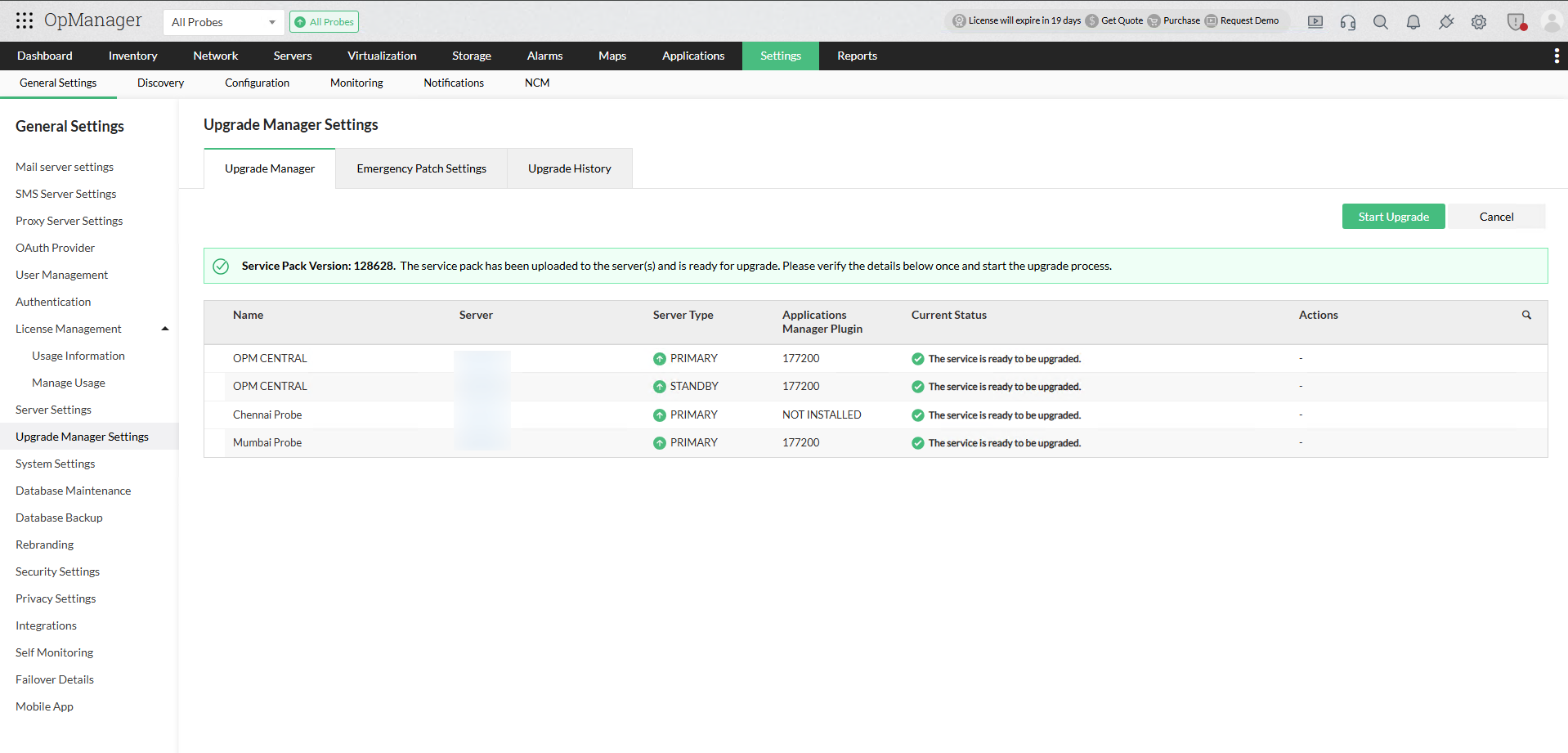The image size is (1568, 753).
Task: Click the table search icon in Actions column
Action: pos(1526,315)
